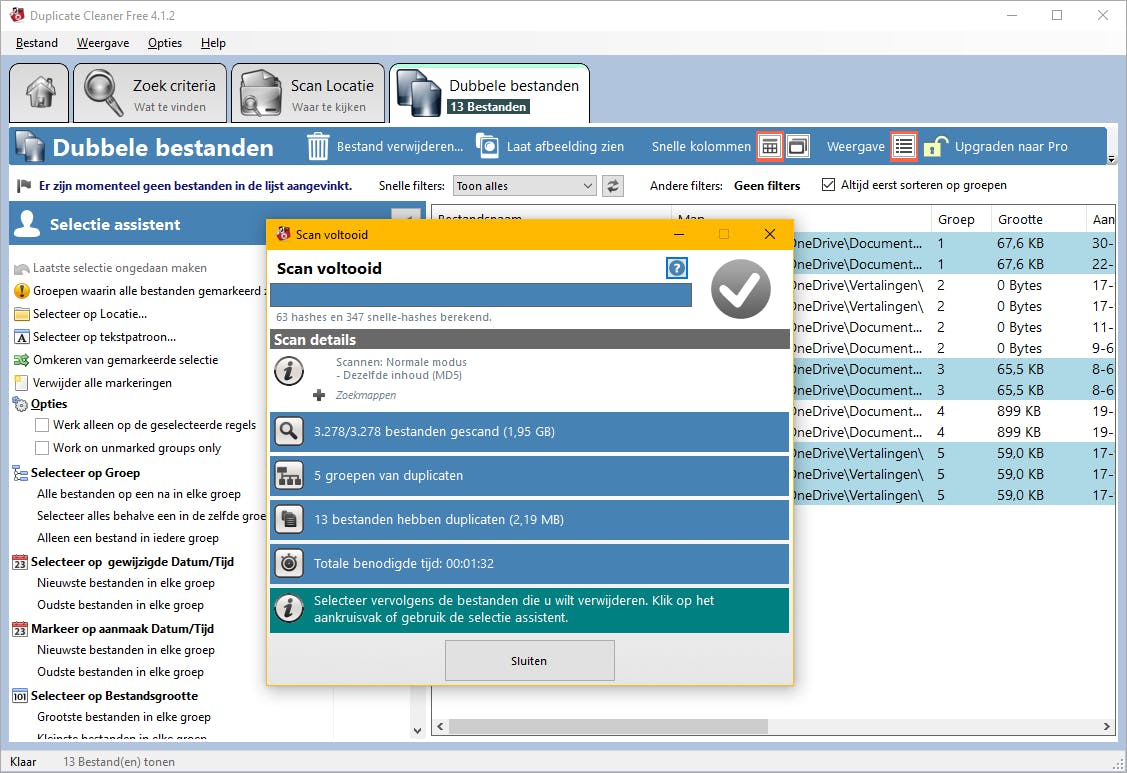Uncheck Altijd eerst sorteren op groepen
Viewport: 1127px width, 773px height.
point(828,185)
